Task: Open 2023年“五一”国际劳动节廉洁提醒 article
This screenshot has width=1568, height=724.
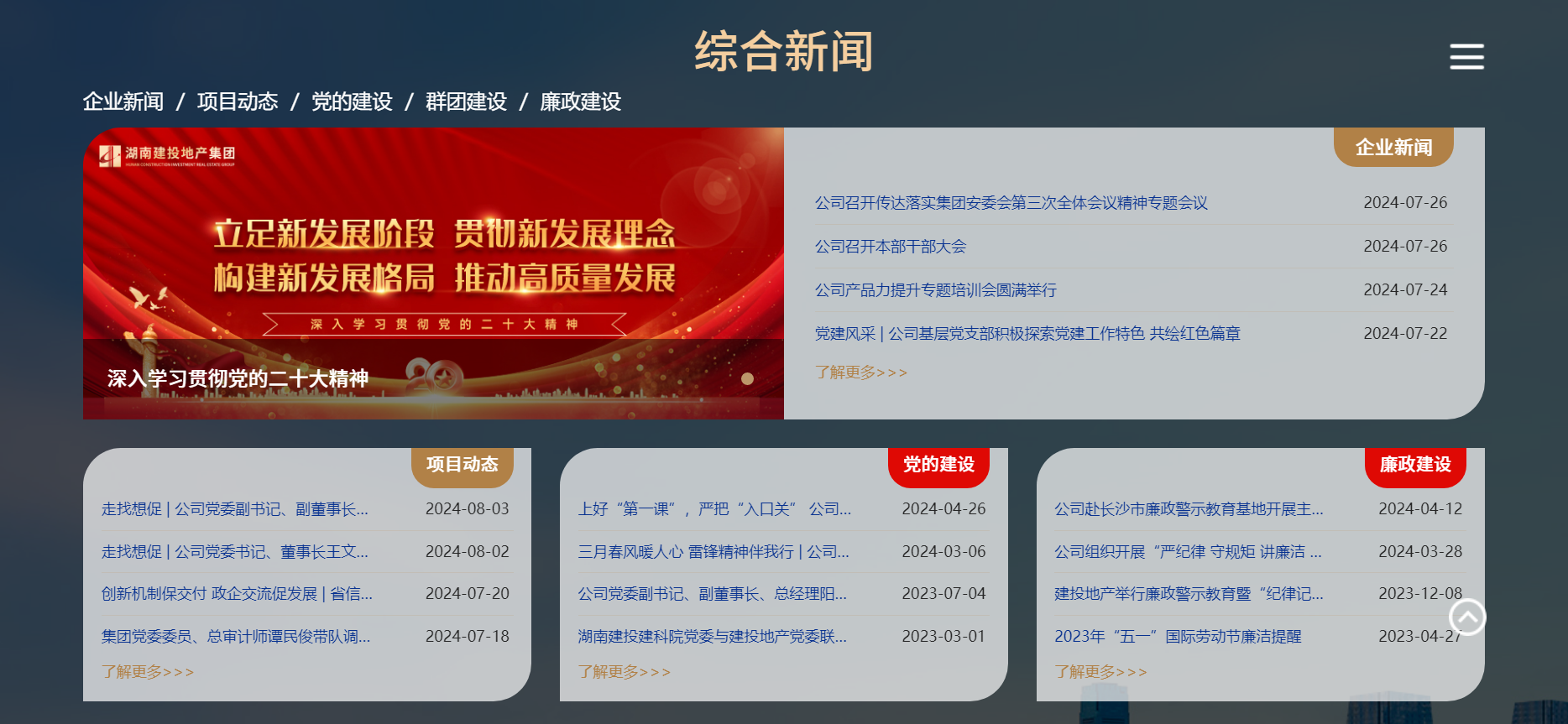Action: point(1177,637)
